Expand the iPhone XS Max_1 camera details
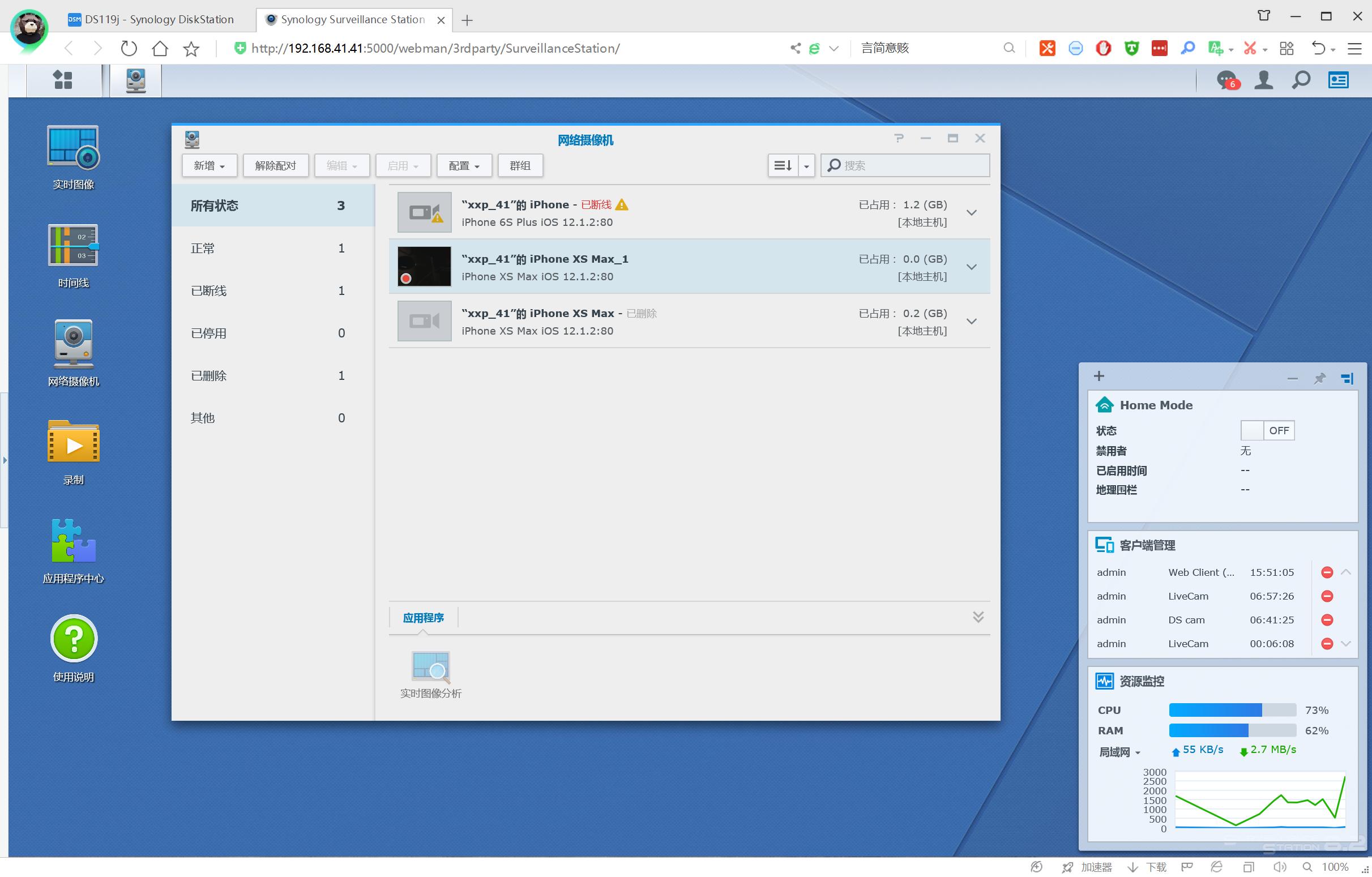 972,267
